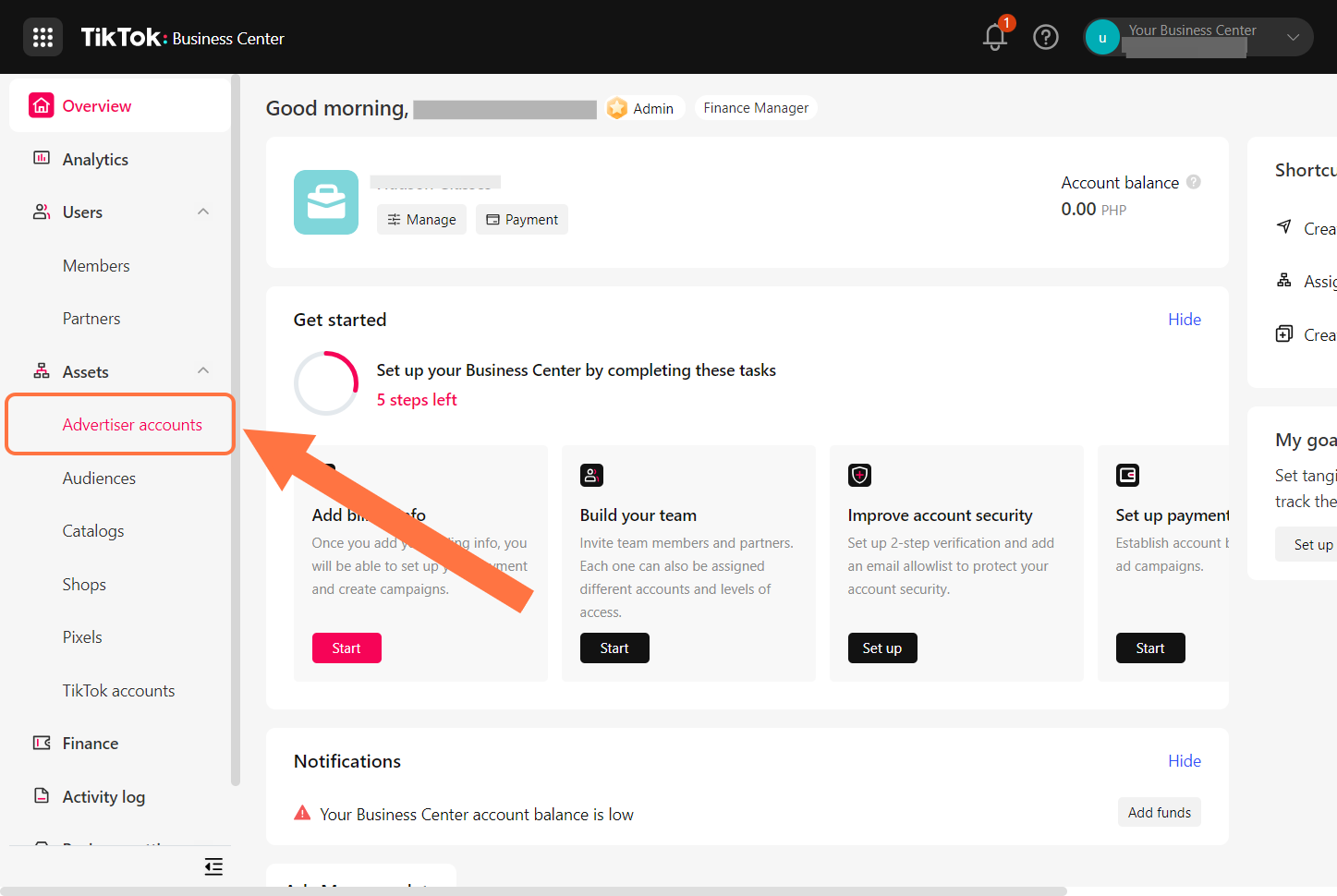Hide the Notifications section
Viewport: 1337px width, 896px height.
(x=1184, y=761)
